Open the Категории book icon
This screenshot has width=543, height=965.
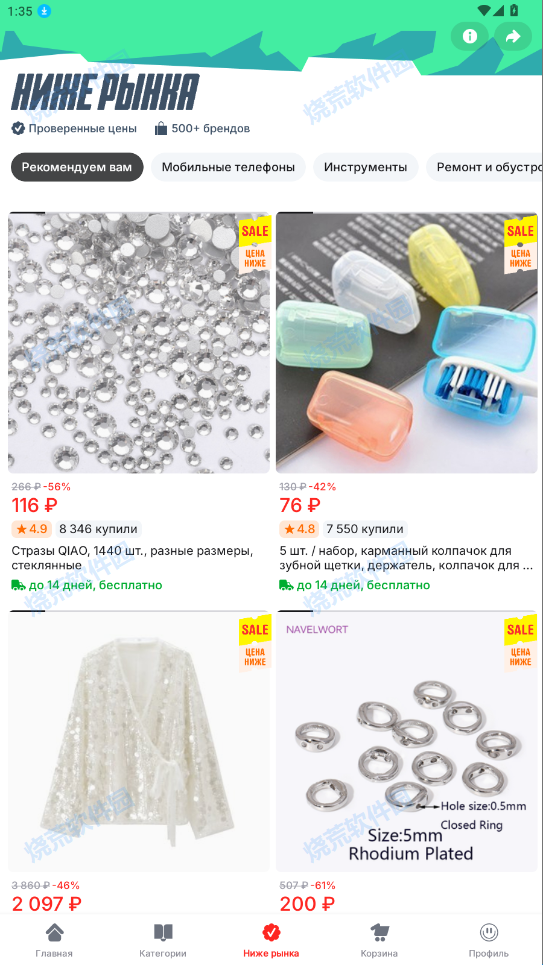pos(163,932)
